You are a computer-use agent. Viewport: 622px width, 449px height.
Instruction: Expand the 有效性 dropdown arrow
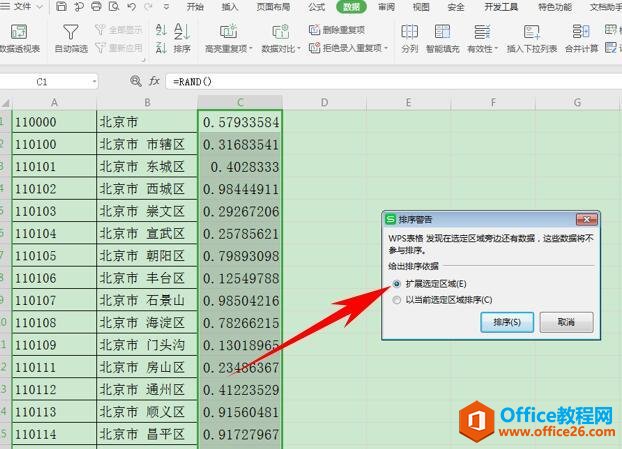click(x=496, y=49)
